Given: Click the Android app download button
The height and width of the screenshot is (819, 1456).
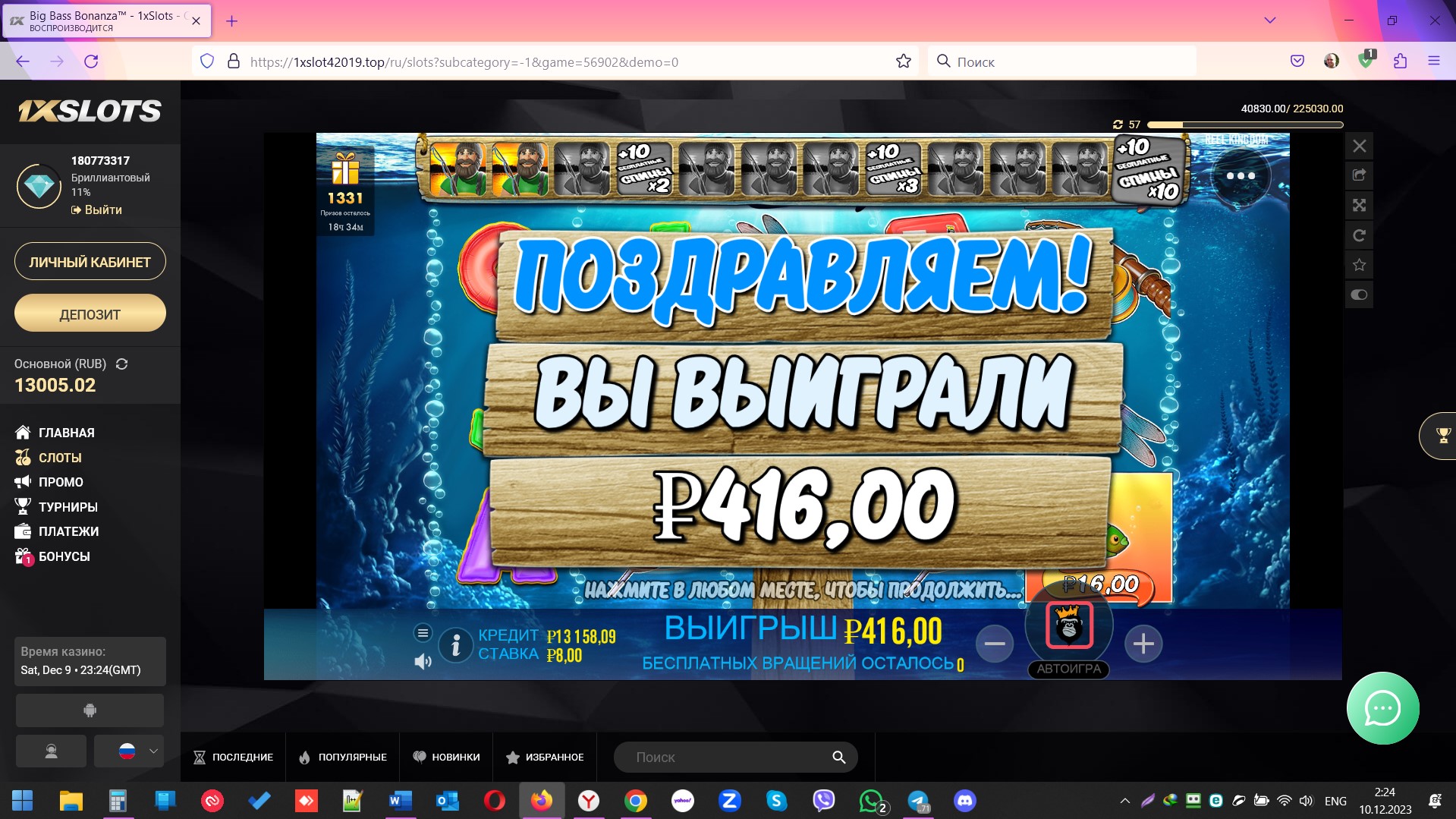Looking at the screenshot, I should click(90, 710).
